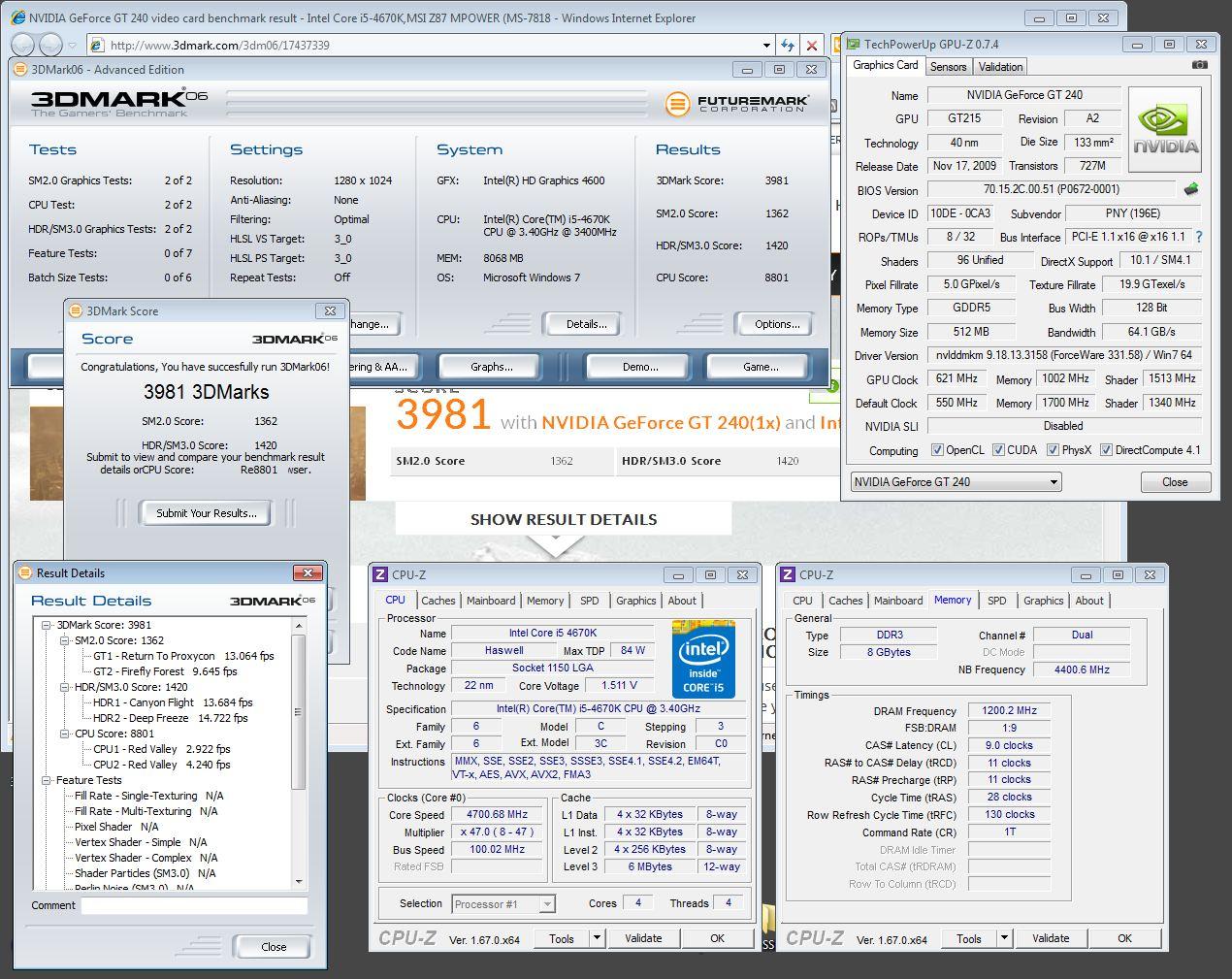Open the recent pages dropdown next to the Forward button
The height and width of the screenshot is (979, 1232).
point(70,46)
